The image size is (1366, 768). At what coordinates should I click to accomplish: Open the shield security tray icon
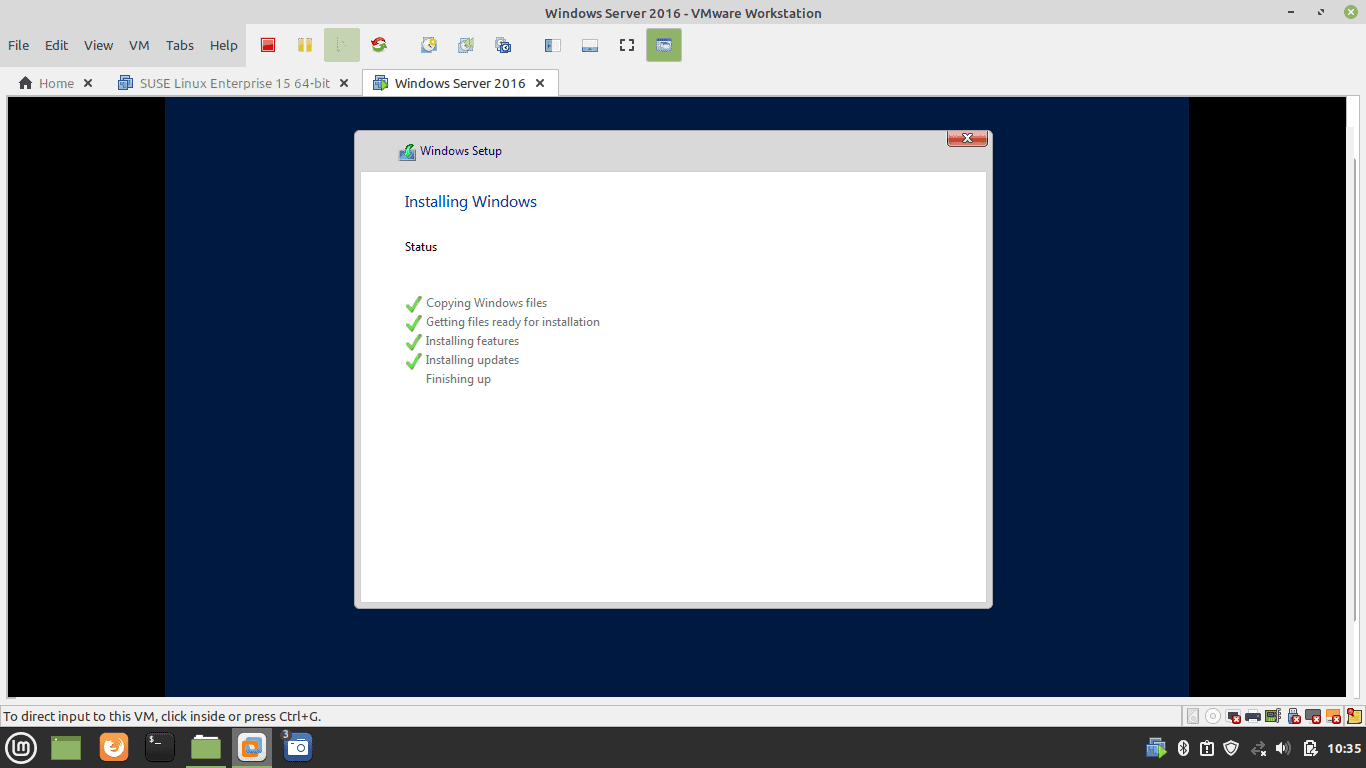[x=1232, y=748]
